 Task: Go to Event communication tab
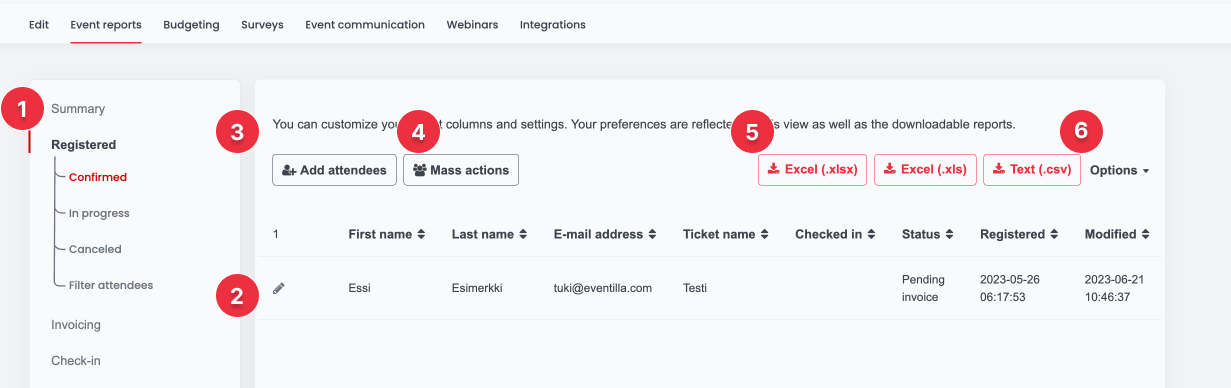coord(365,24)
